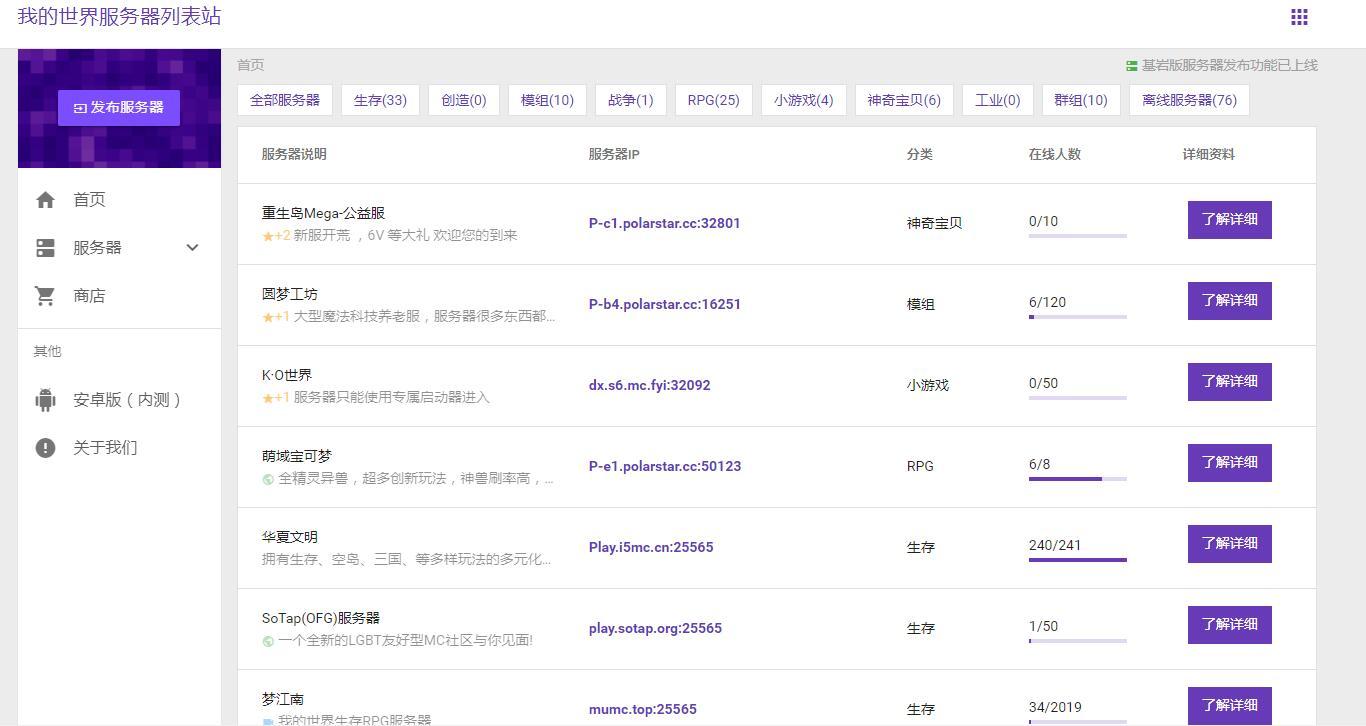Click 了解详细 for SoTap(OFG)服务器
1366x726 pixels.
pyautogui.click(x=1230, y=625)
